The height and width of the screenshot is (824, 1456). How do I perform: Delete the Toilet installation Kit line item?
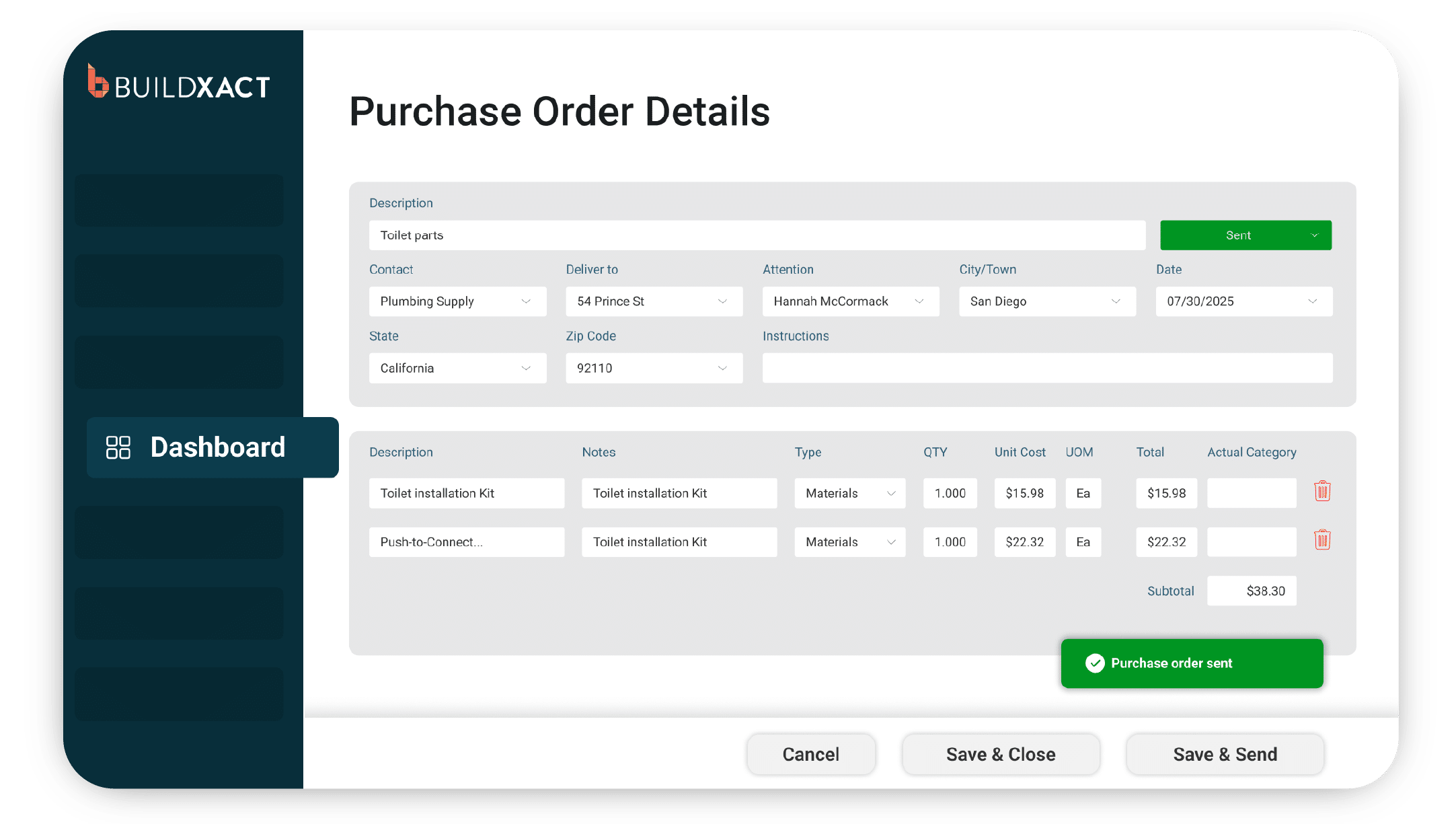point(1322,492)
